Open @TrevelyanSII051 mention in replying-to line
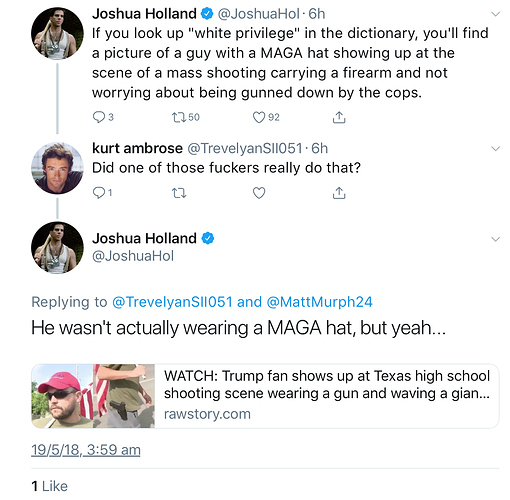This screenshot has height=500, width=510. coord(172,302)
